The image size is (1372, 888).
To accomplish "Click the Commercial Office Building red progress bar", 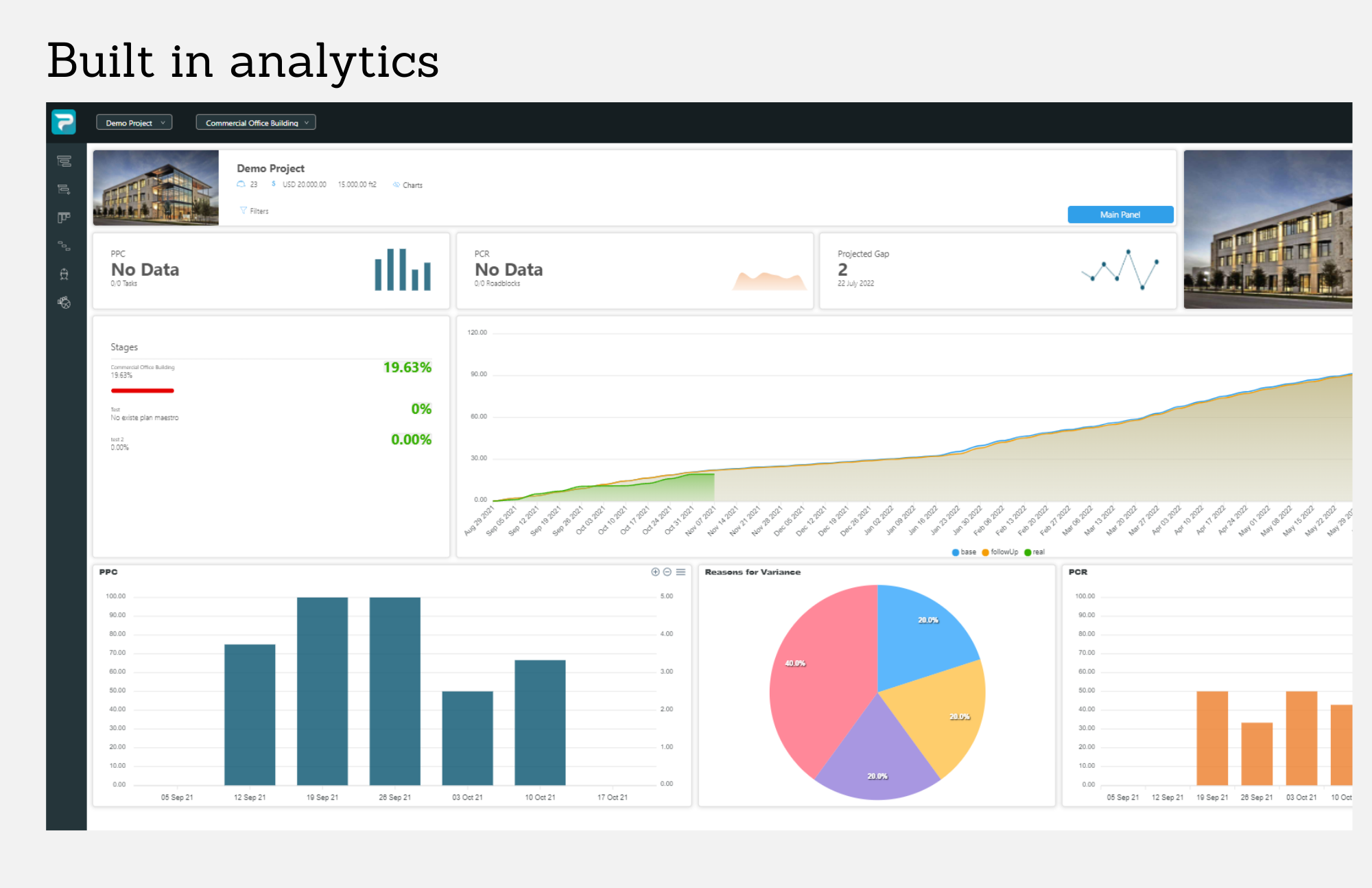I will point(143,390).
